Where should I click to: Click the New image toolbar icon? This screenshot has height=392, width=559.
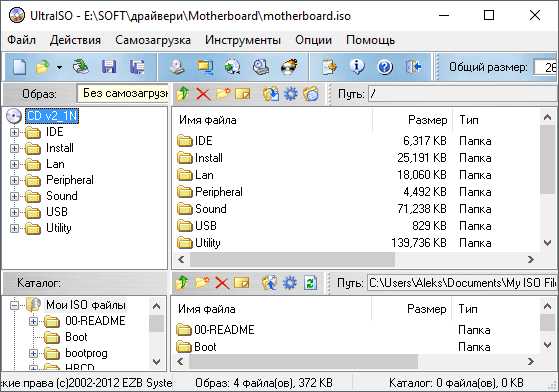pos(19,67)
